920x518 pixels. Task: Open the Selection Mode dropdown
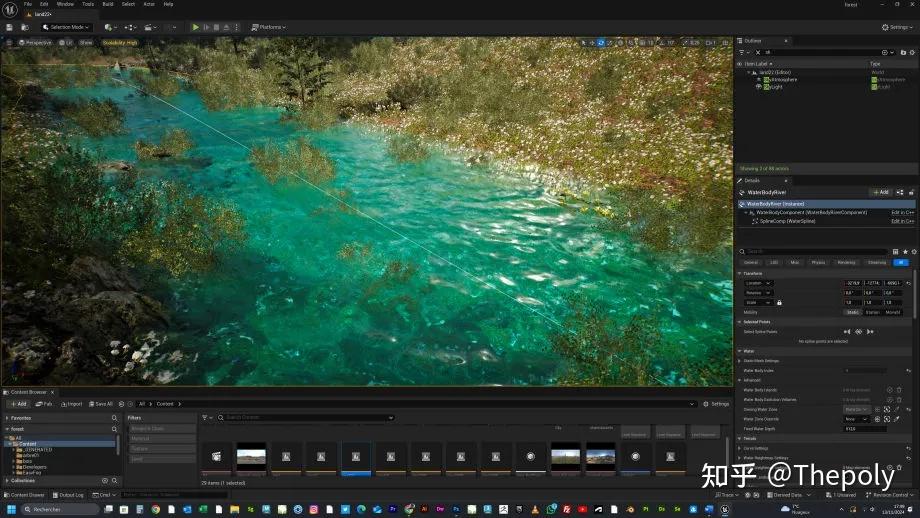[x=66, y=27]
